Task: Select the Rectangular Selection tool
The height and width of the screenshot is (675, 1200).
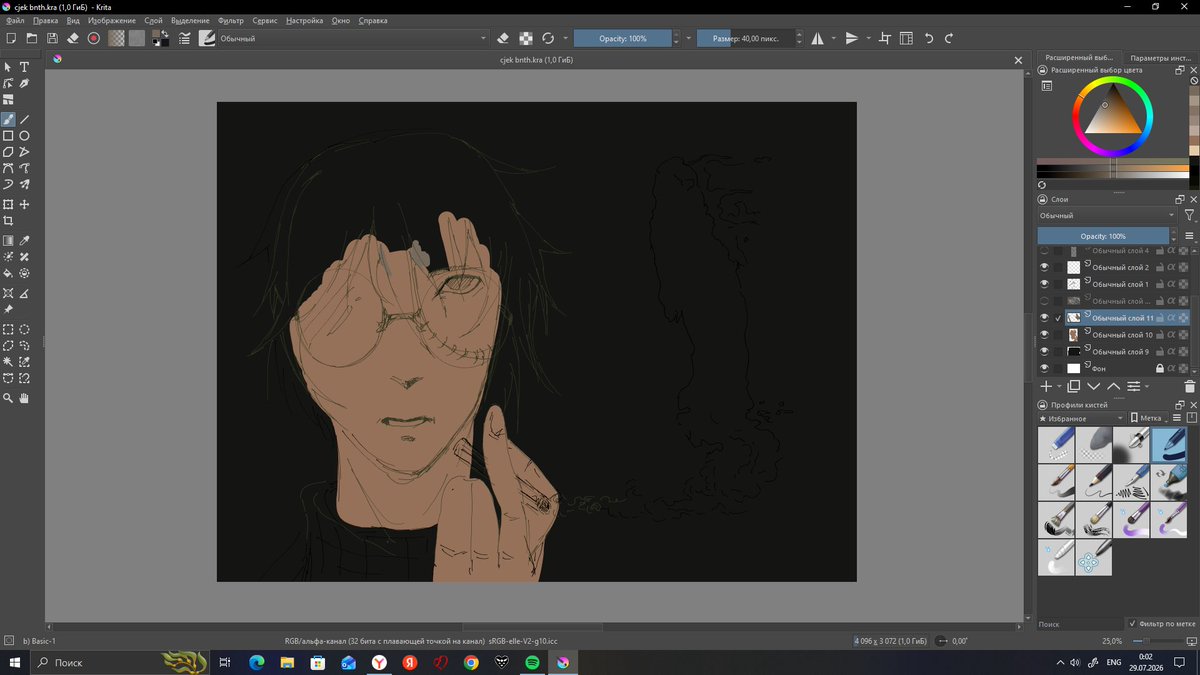Action: [x=8, y=329]
